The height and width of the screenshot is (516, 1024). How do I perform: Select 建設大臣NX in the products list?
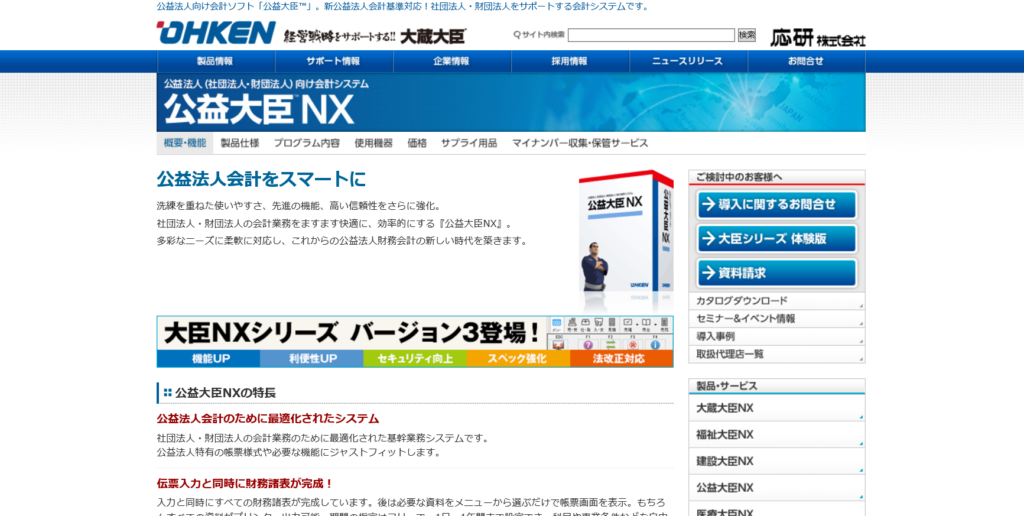point(776,461)
